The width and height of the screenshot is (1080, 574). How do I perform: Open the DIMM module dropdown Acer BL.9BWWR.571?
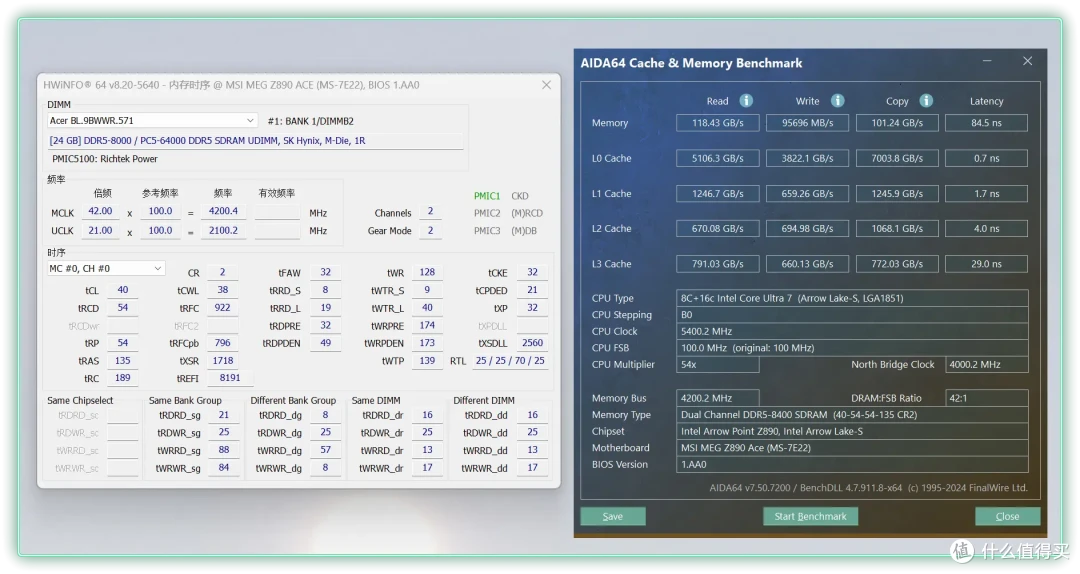[152, 121]
